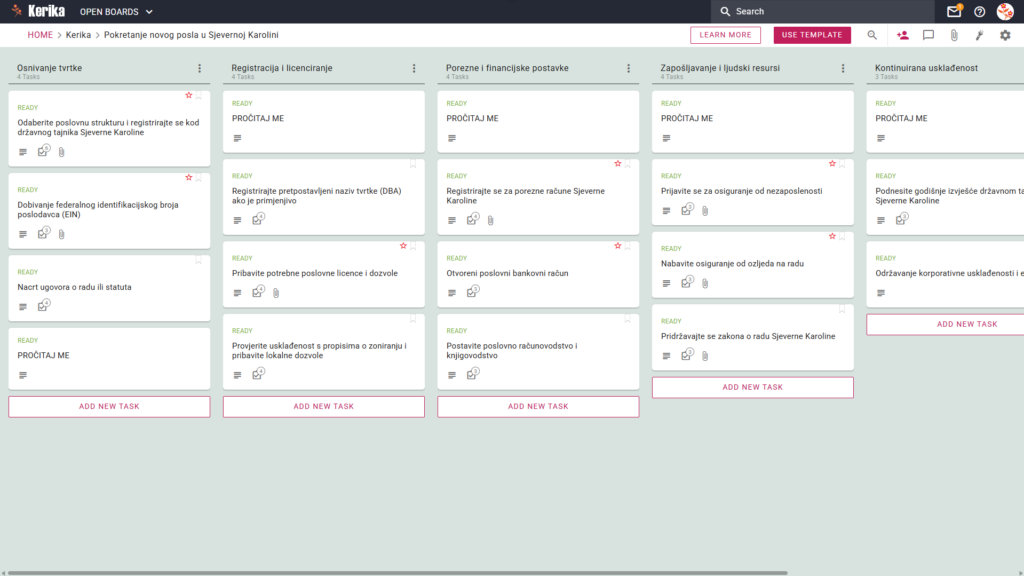Open attachment icon on 'Odaberite poslovnu strukturu' card
Viewport: 1024px width, 576px height.
61,152
